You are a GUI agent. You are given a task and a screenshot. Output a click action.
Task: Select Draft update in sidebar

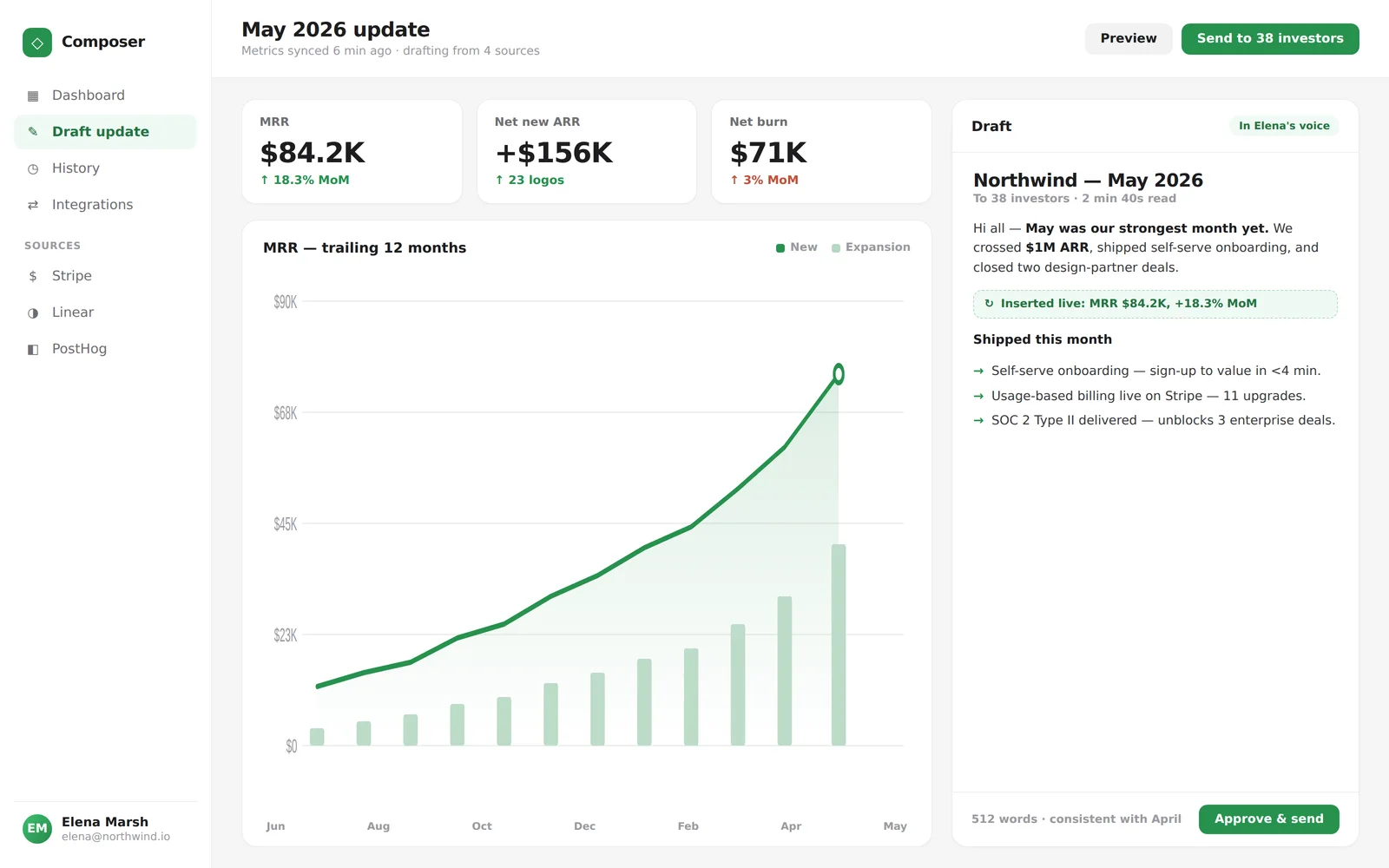[106, 132]
